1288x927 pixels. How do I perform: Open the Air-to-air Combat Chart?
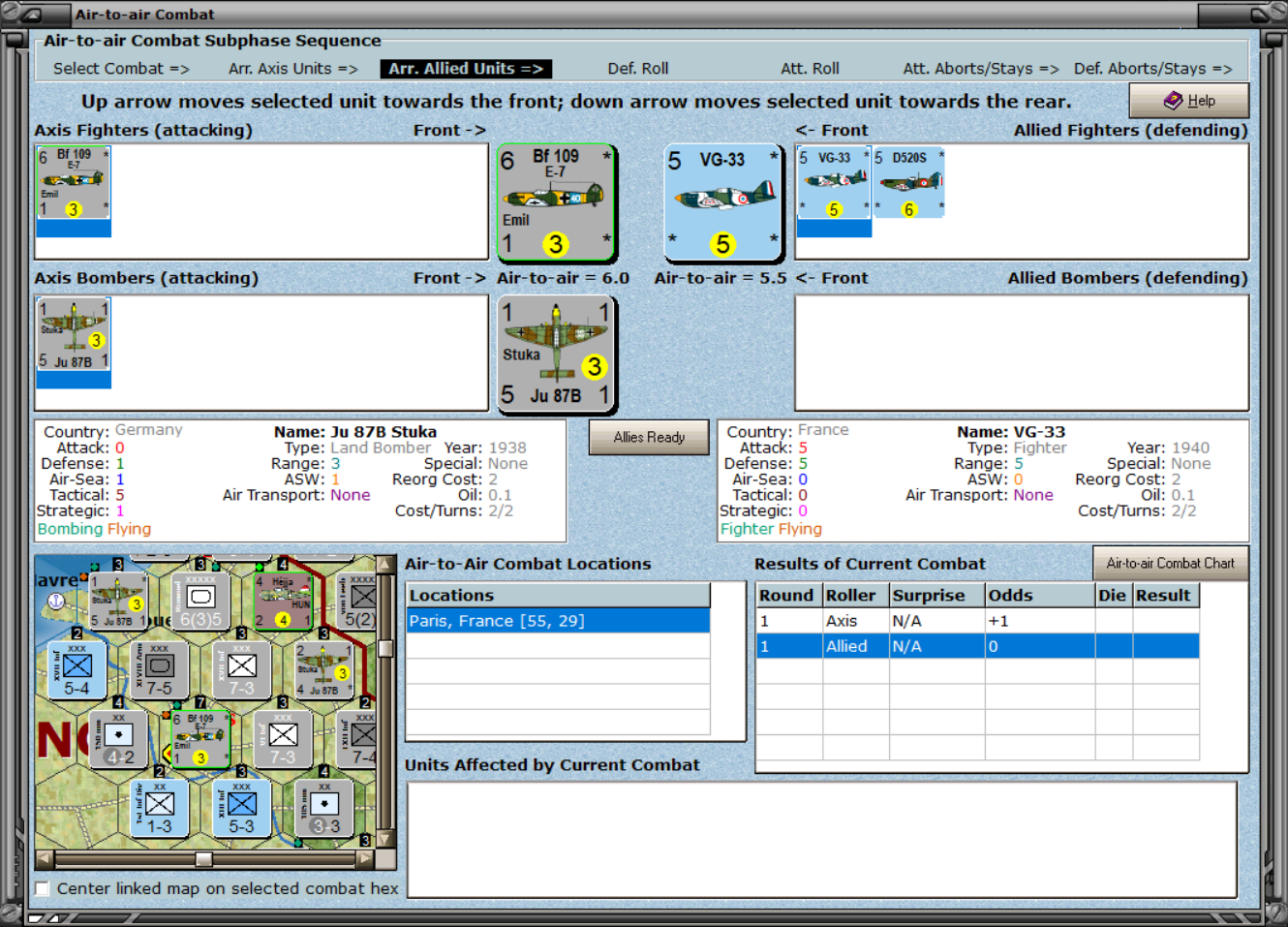pyautogui.click(x=1170, y=563)
